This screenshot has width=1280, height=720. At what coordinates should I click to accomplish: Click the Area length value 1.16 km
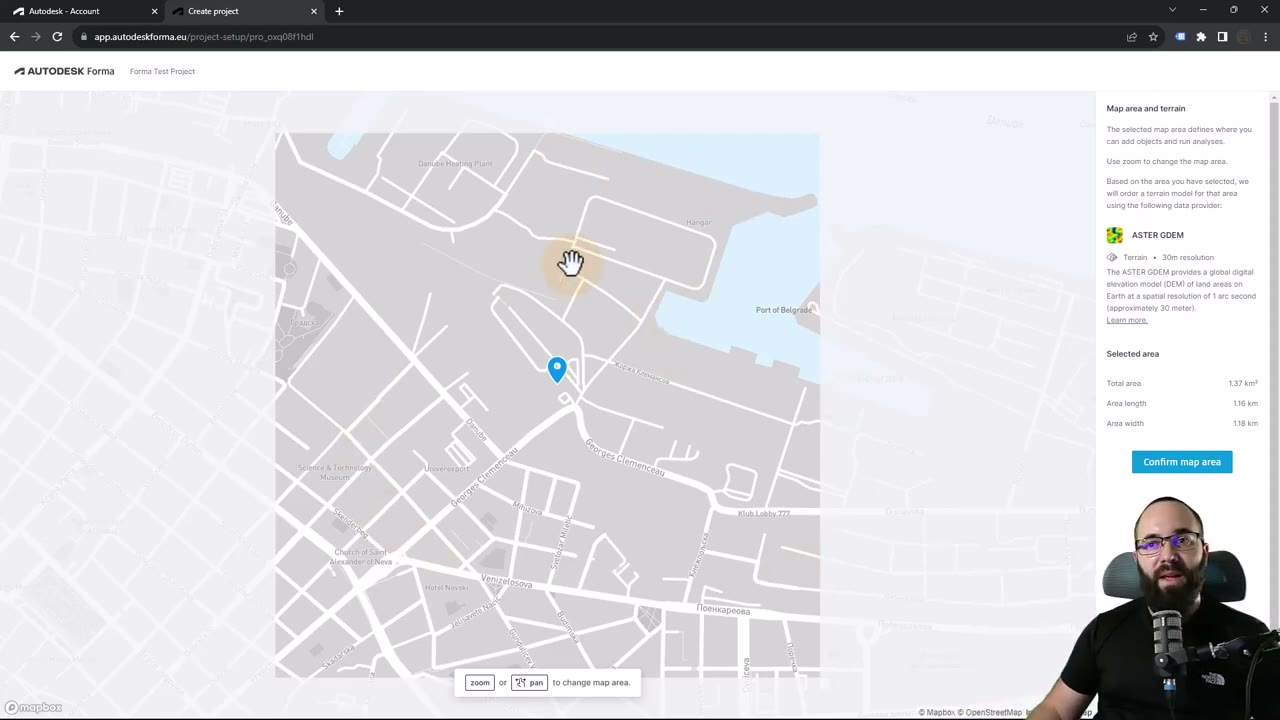pyautogui.click(x=1245, y=403)
